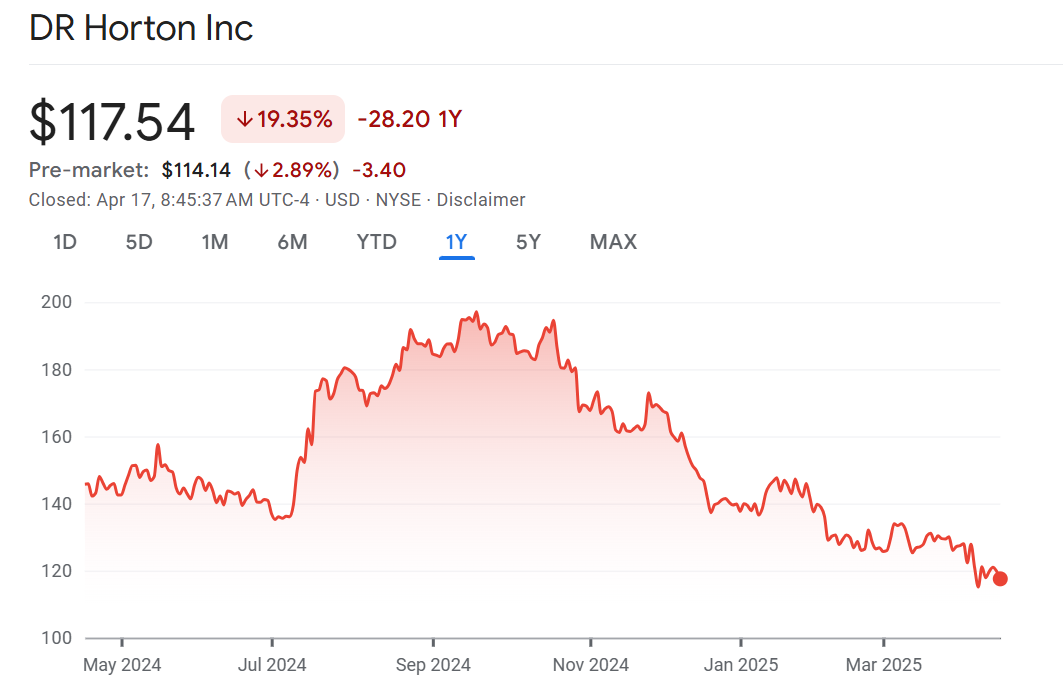Click the Sep 2024 axis label
Viewport: 1063px width, 693px height.
tap(433, 664)
